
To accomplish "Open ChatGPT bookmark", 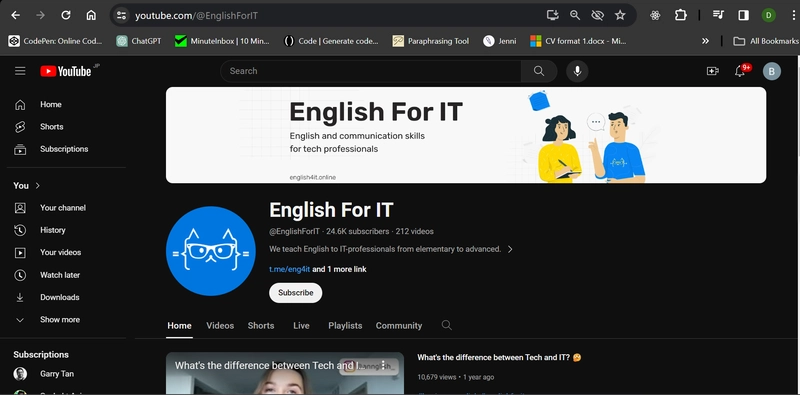I will tap(139, 41).
